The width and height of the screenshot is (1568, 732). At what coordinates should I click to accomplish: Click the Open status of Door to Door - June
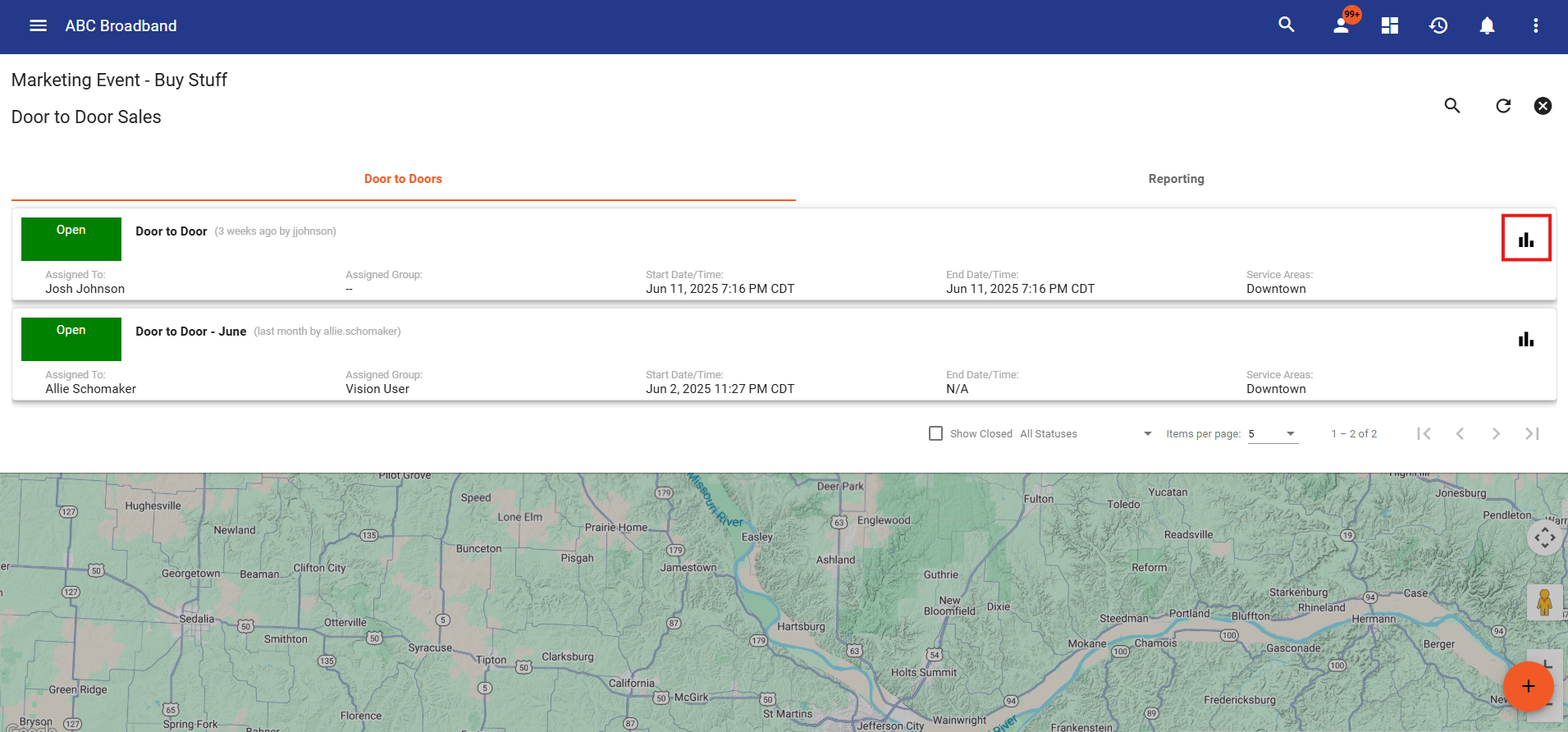(71, 339)
